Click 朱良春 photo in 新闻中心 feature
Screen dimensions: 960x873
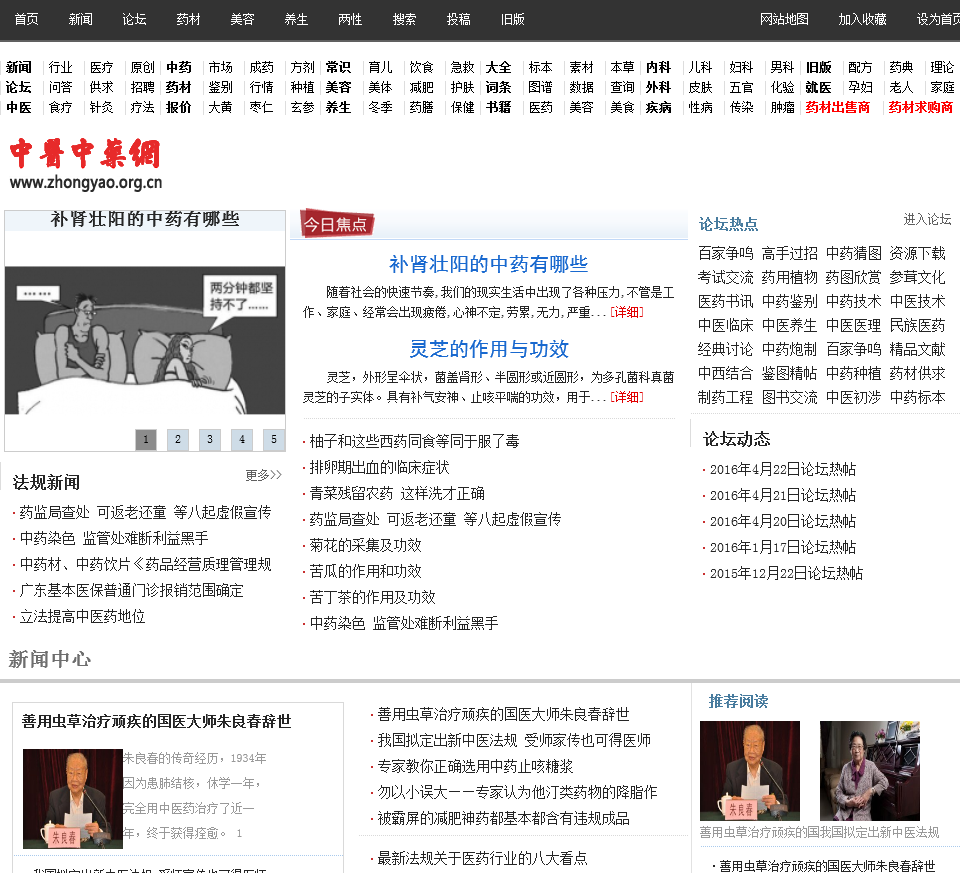point(73,798)
